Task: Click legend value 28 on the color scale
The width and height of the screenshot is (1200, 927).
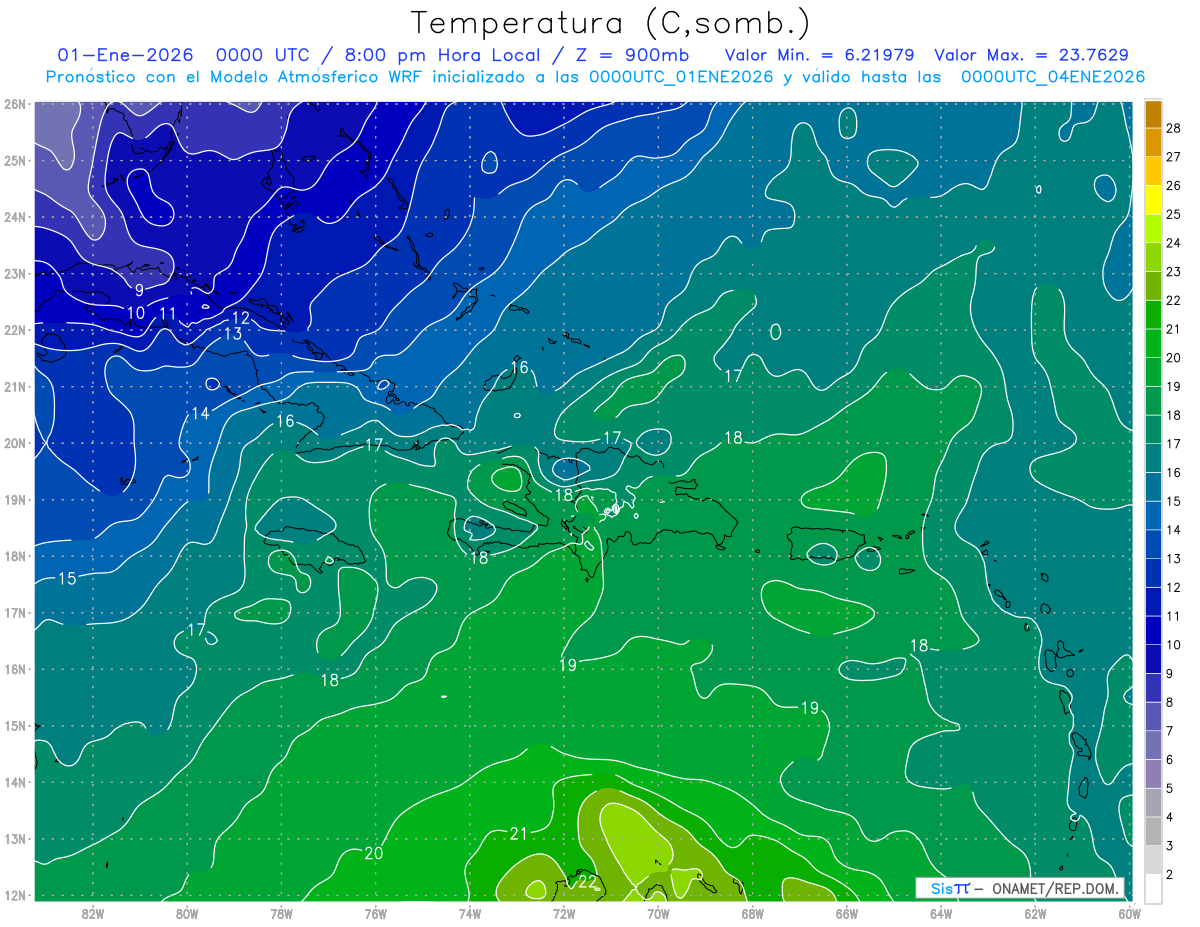Action: click(x=1174, y=128)
